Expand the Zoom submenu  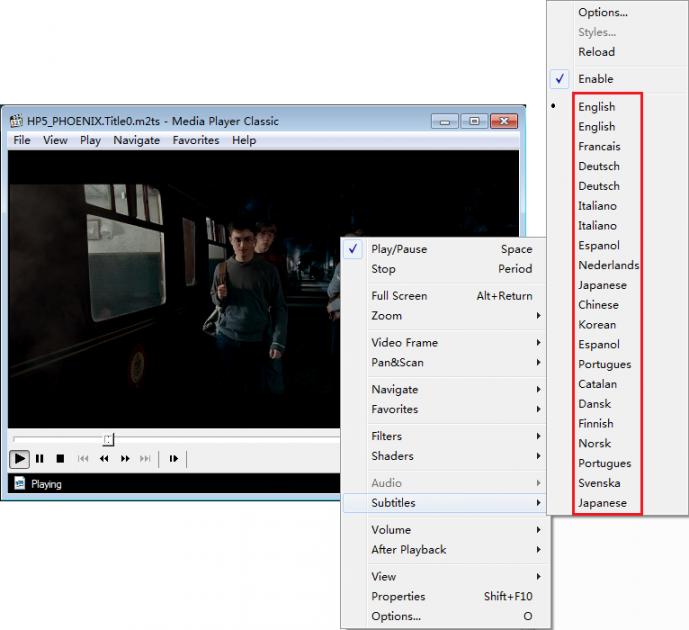[x=444, y=315]
